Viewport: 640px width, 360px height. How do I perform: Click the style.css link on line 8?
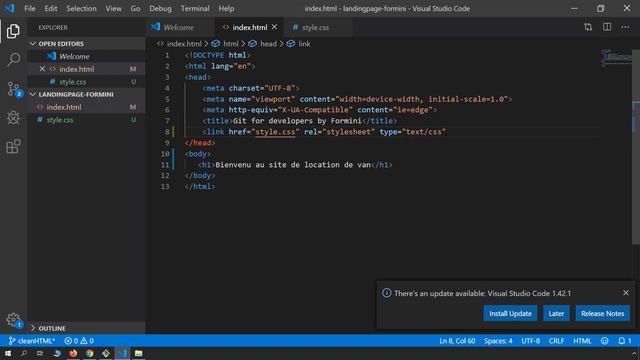(x=275, y=132)
